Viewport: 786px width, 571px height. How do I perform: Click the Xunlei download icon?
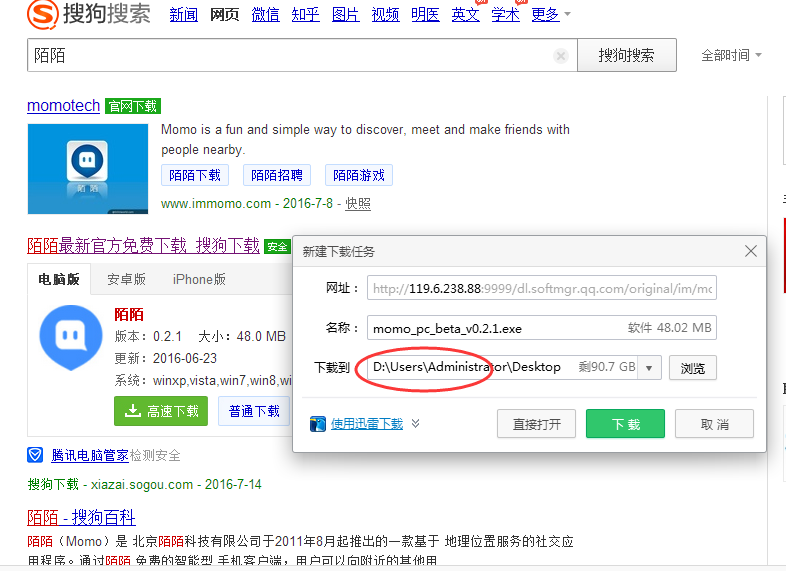point(318,424)
